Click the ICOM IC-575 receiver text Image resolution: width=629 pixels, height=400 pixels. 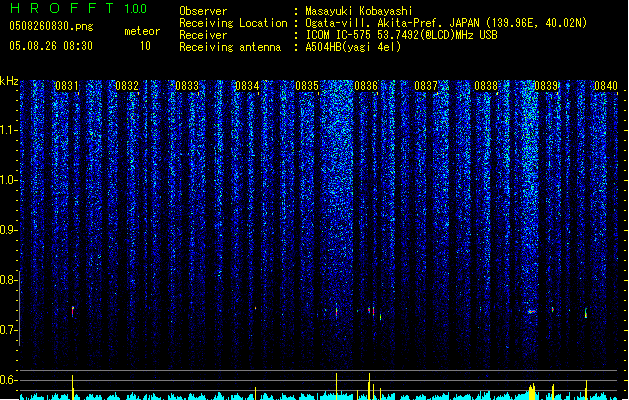point(402,35)
